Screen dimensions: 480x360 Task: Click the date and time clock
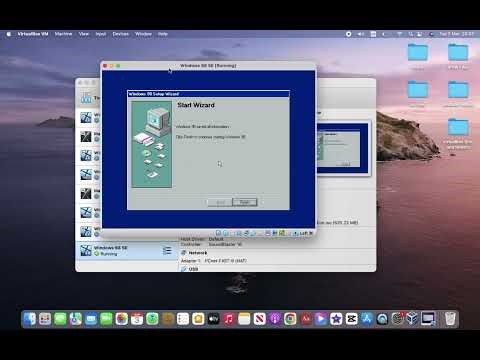[x=456, y=34]
